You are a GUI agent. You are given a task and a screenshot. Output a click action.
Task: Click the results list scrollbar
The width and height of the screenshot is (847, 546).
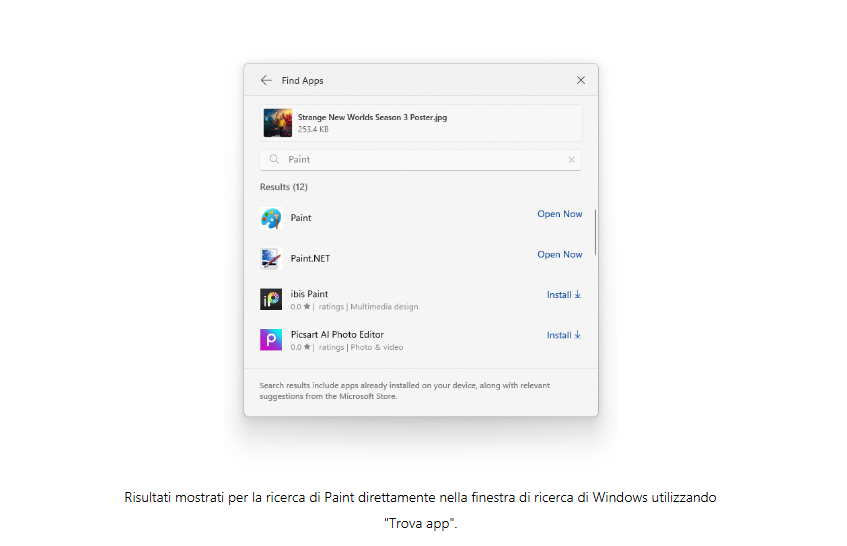tap(595, 232)
